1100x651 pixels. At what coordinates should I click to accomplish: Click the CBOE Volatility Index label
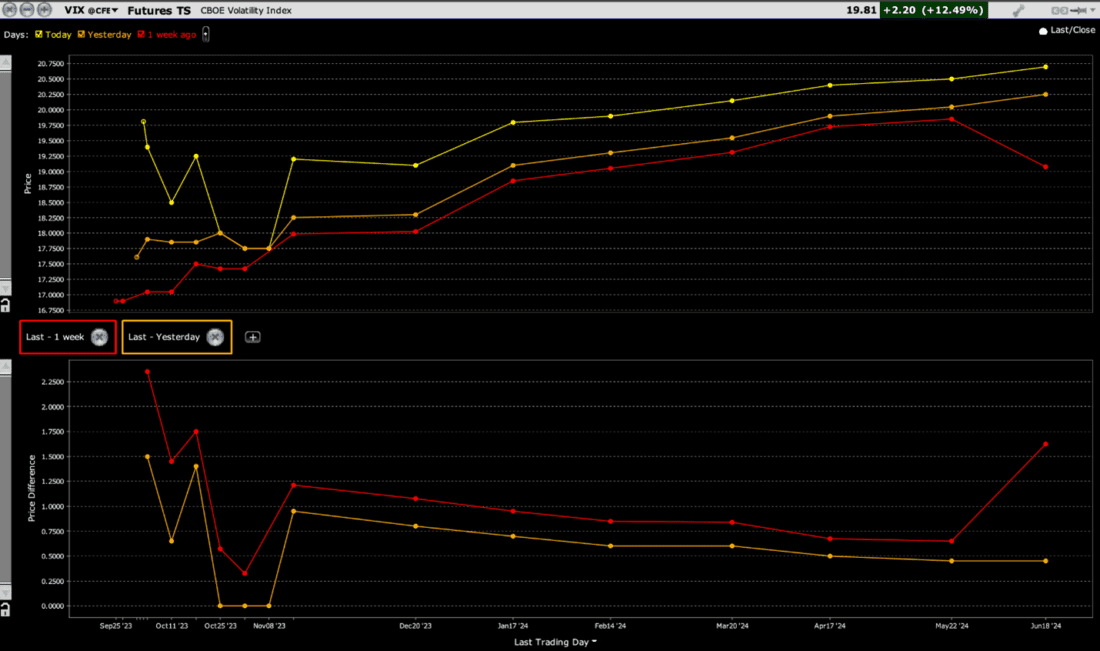coord(246,11)
